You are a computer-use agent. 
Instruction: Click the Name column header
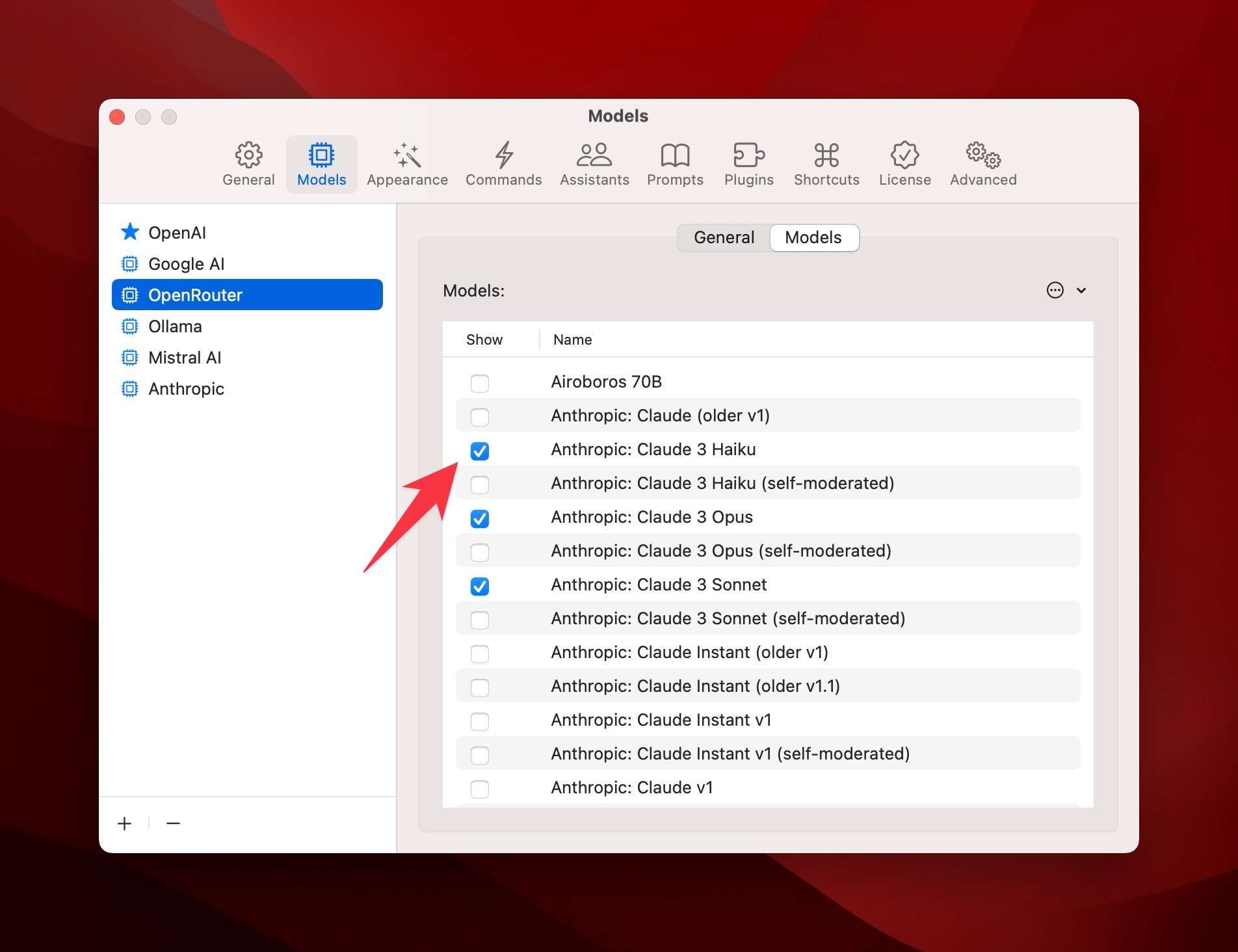click(572, 339)
